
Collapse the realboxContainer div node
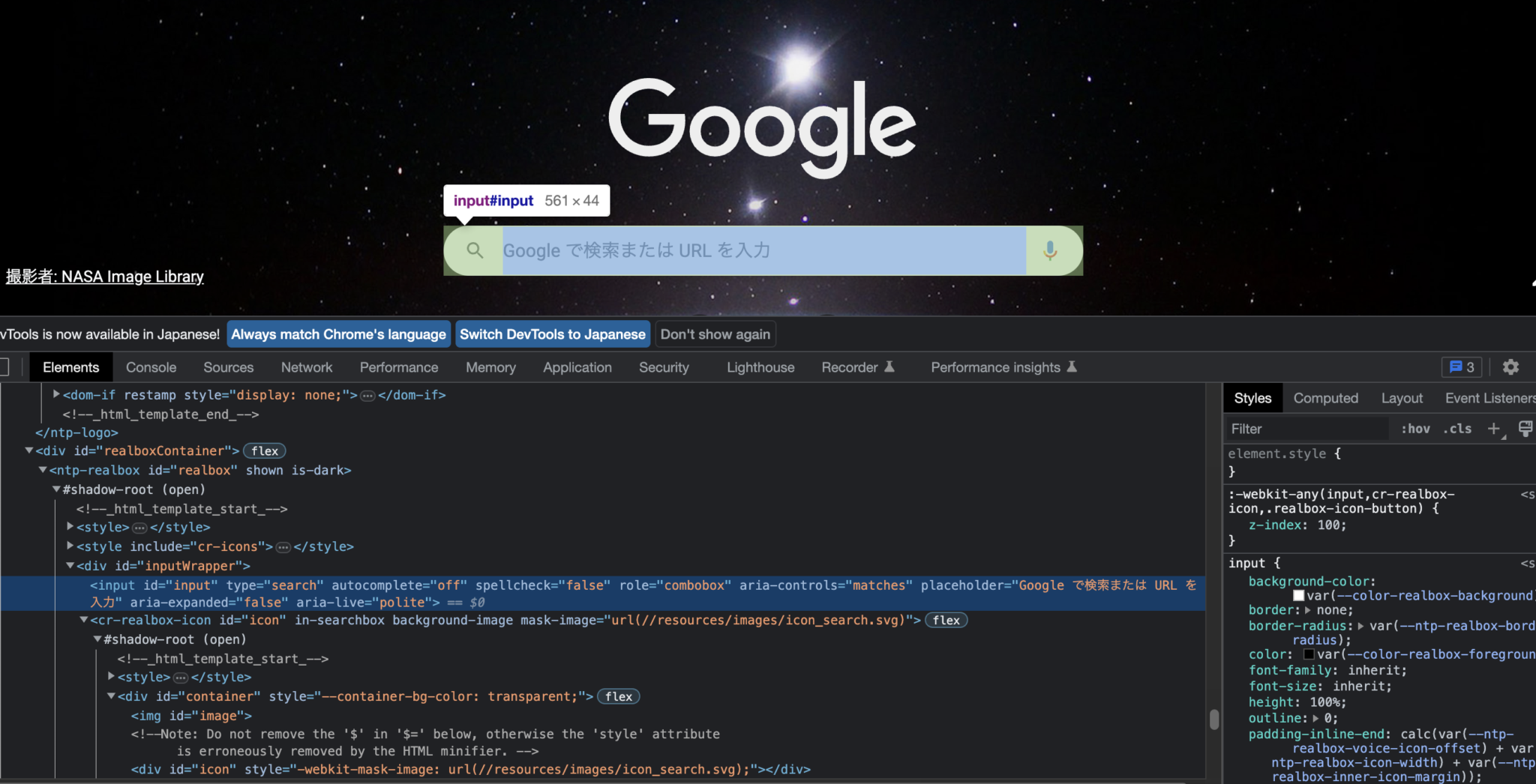tap(28, 450)
